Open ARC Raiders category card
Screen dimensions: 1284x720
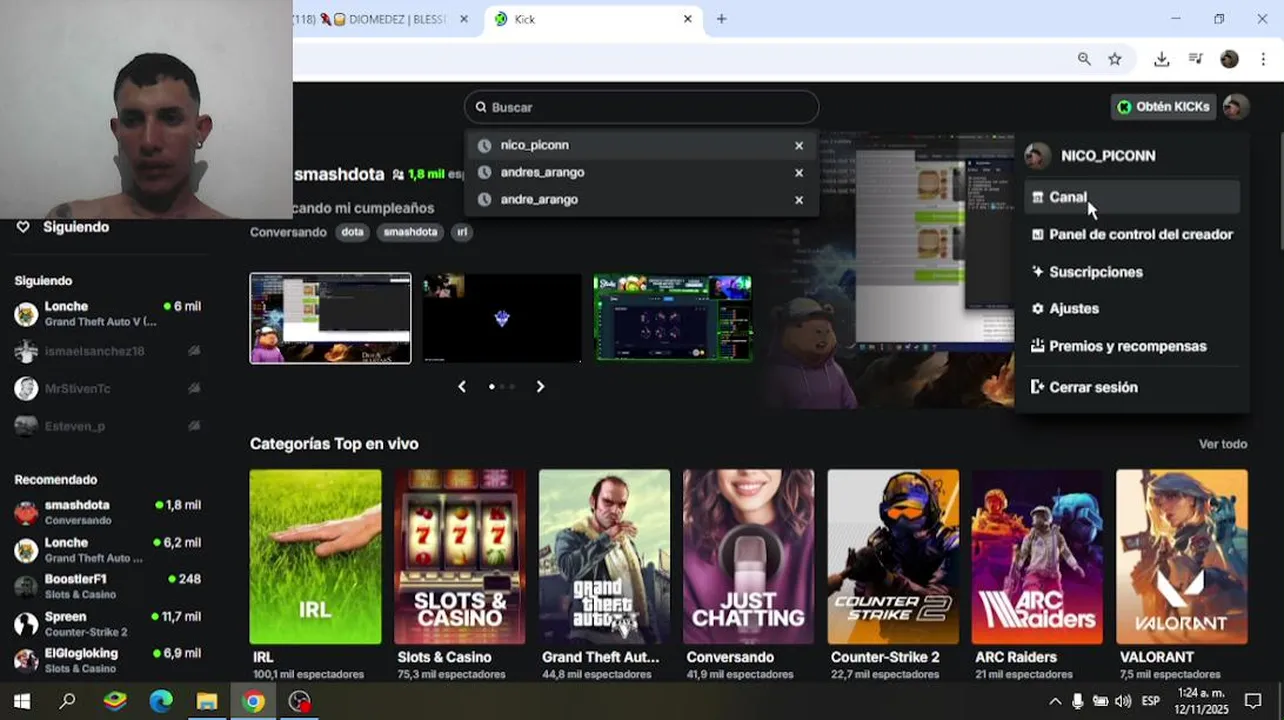click(1037, 557)
